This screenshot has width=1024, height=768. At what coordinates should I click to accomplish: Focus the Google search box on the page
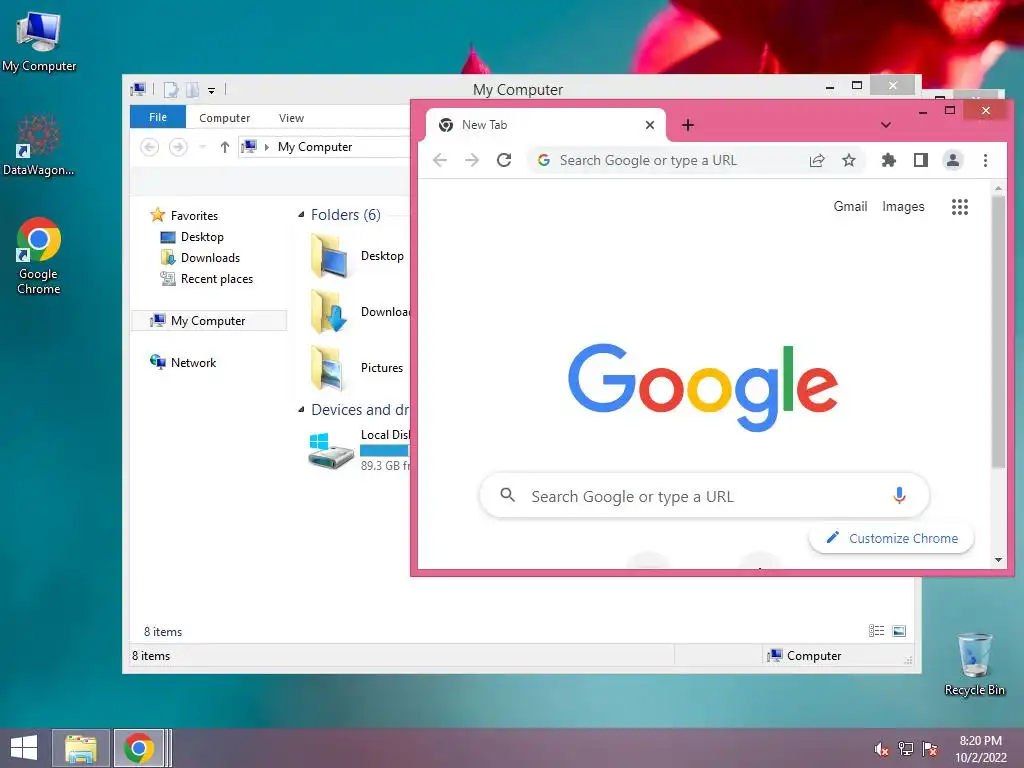click(704, 496)
